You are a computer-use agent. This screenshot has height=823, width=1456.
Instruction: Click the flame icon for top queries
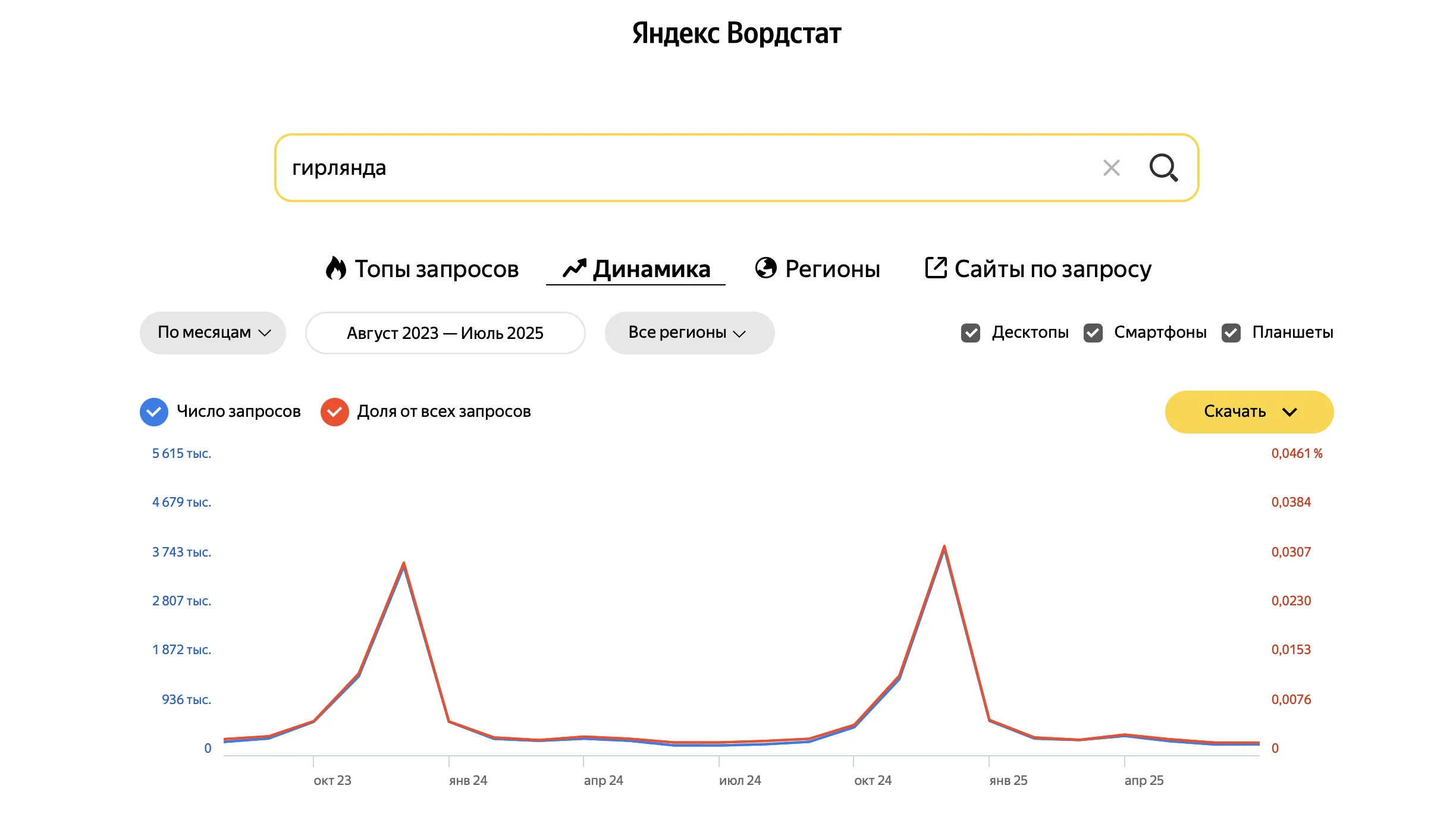(336, 268)
